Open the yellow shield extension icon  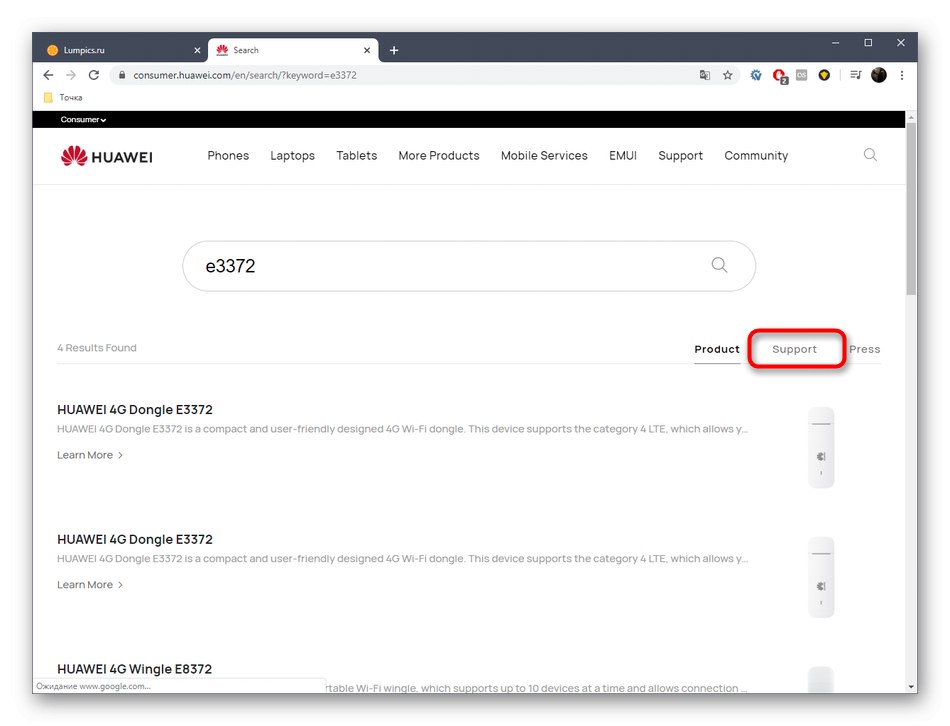[x=824, y=75]
